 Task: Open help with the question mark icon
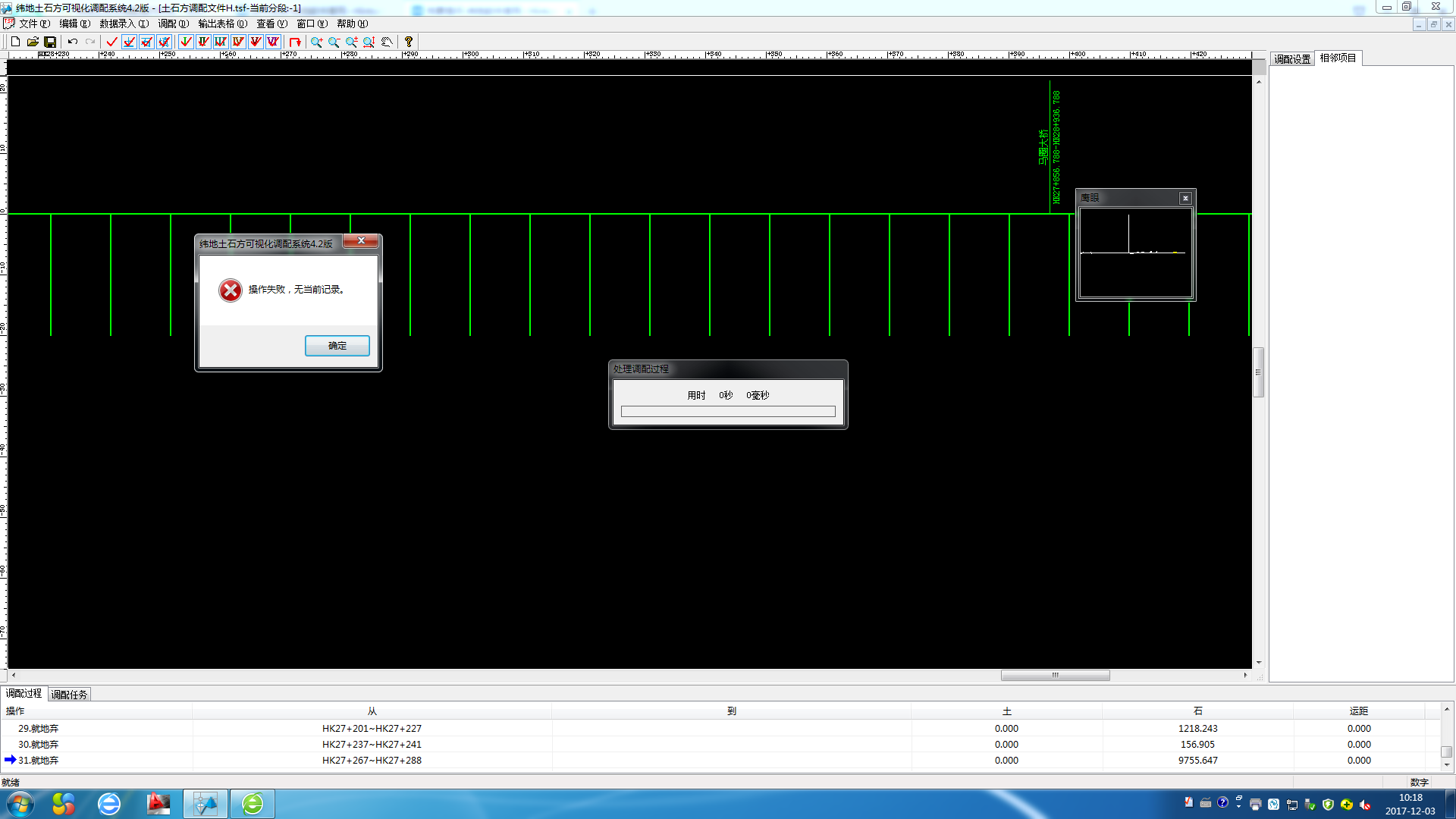(409, 42)
